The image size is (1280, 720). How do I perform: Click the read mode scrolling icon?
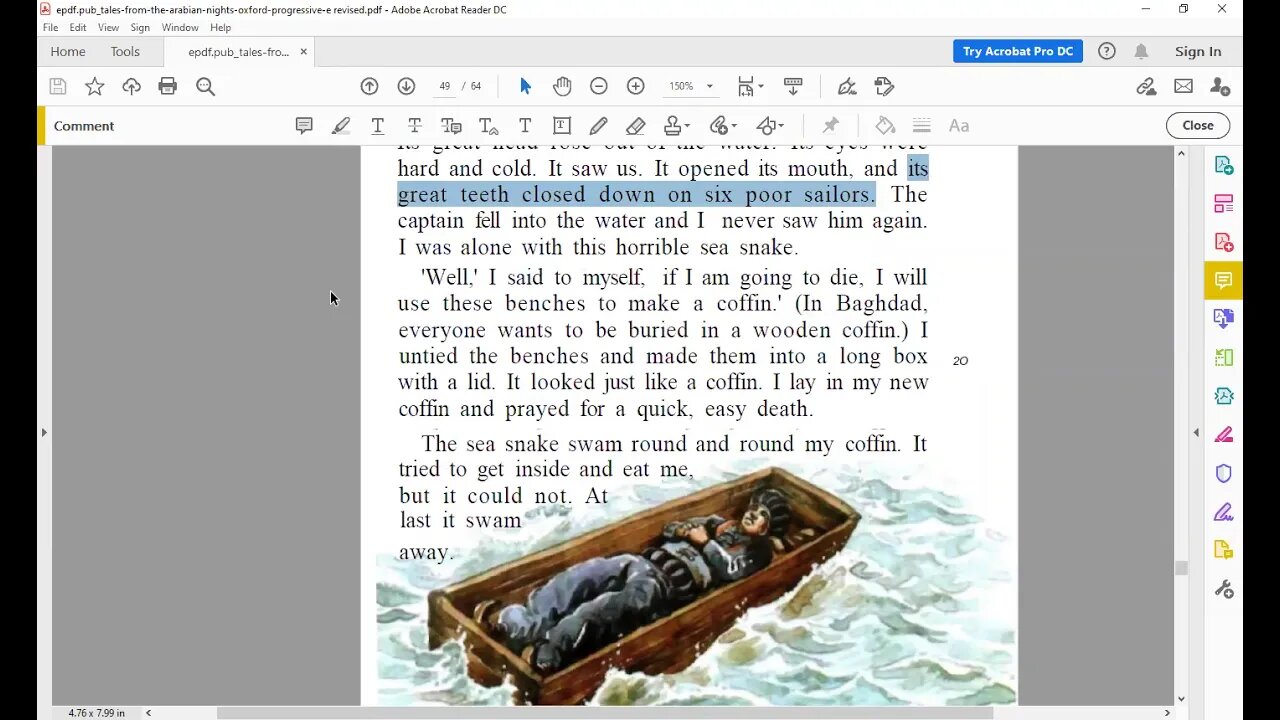[793, 86]
